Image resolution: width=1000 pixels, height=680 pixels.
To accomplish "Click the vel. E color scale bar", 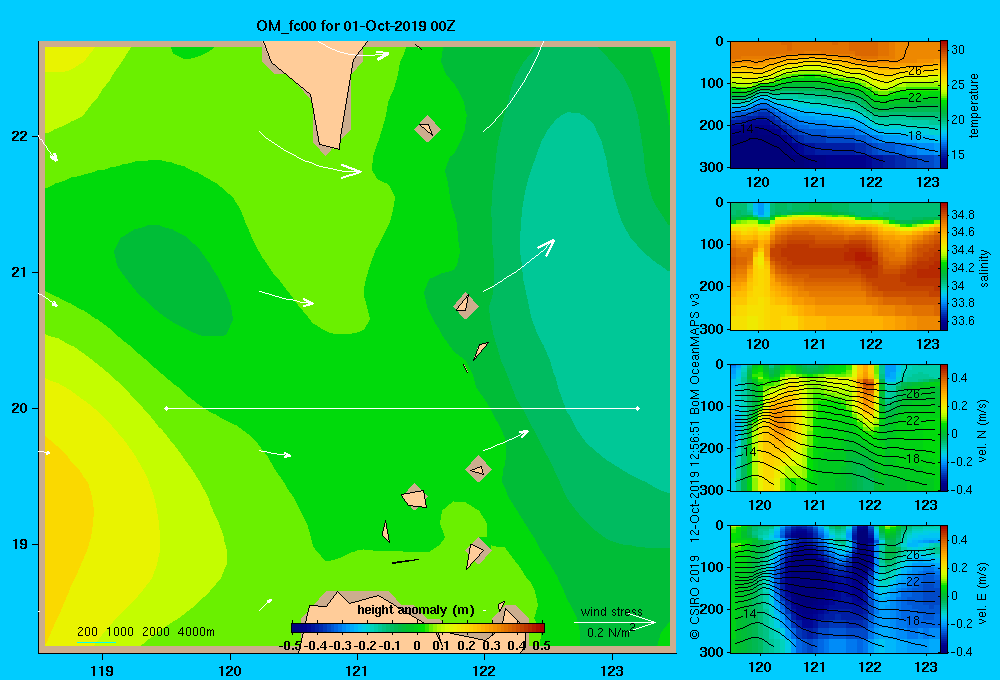I will [x=944, y=589].
